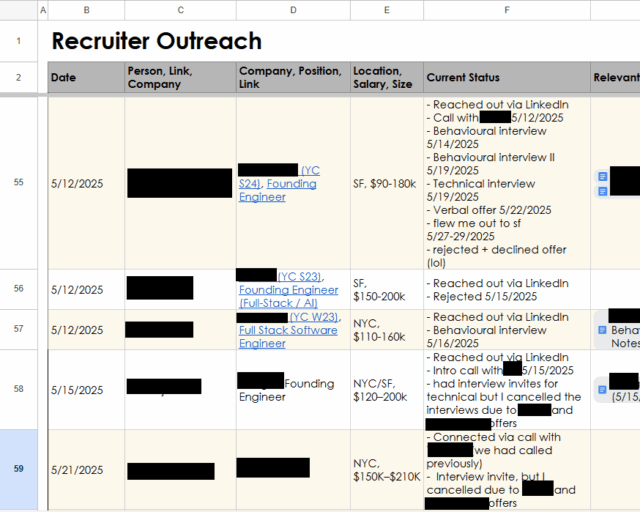The height and width of the screenshot is (512, 640).
Task: Open the Full Stack Software Engineer link
Action: [x=287, y=337]
